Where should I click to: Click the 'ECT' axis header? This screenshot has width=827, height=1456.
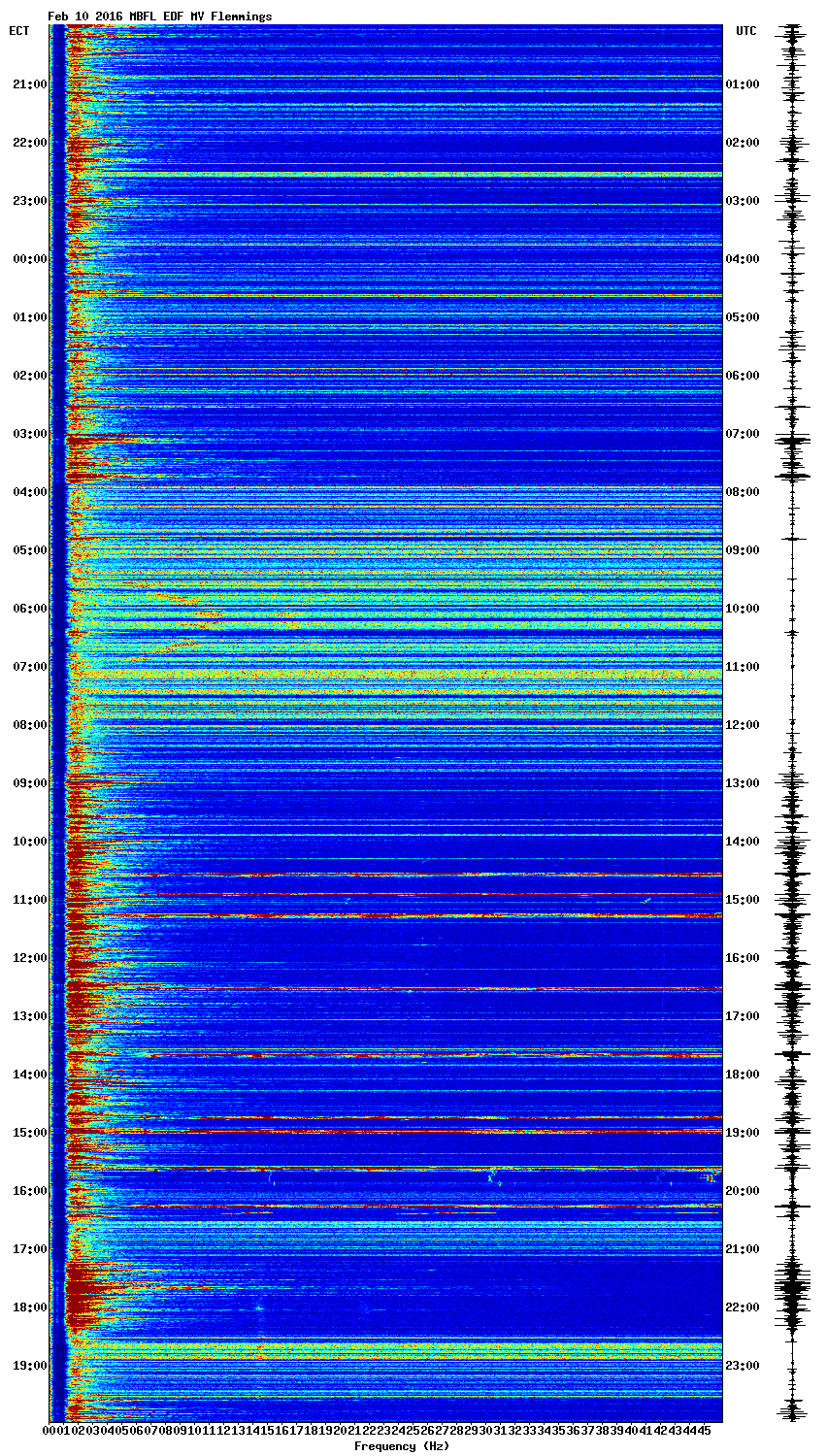(19, 31)
